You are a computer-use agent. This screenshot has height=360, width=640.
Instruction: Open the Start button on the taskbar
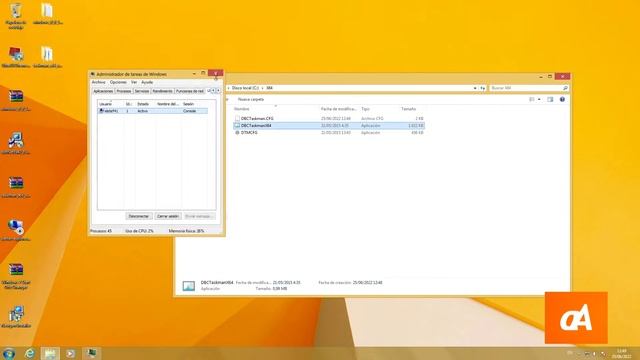(x=9, y=353)
